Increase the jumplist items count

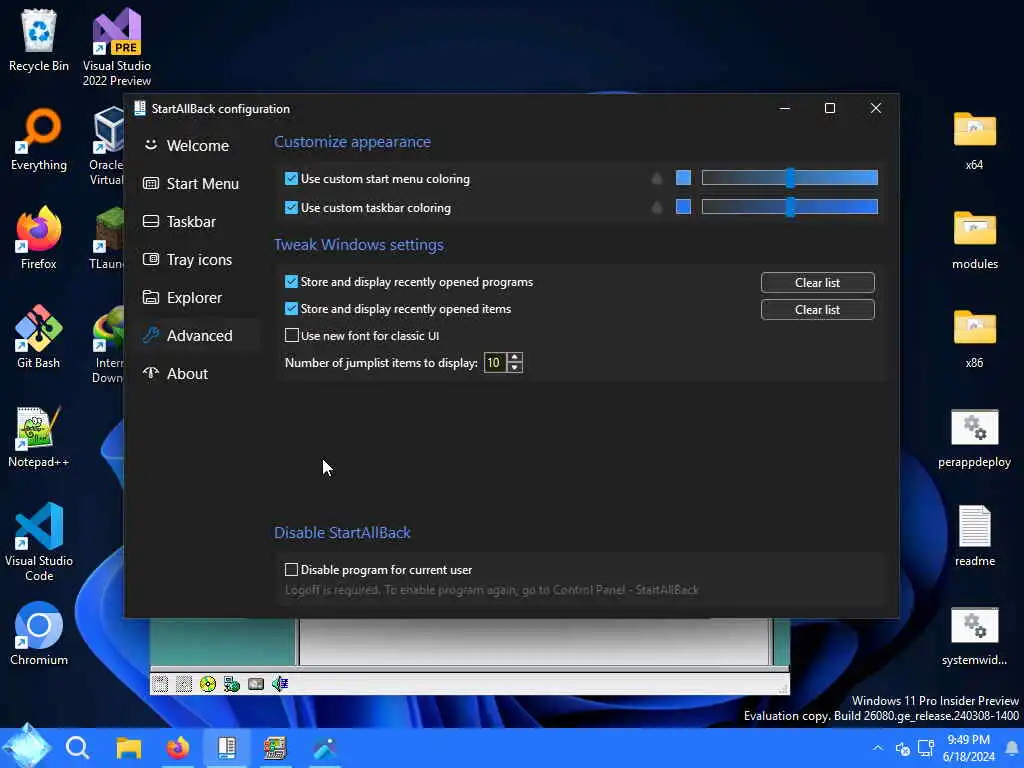click(x=515, y=357)
